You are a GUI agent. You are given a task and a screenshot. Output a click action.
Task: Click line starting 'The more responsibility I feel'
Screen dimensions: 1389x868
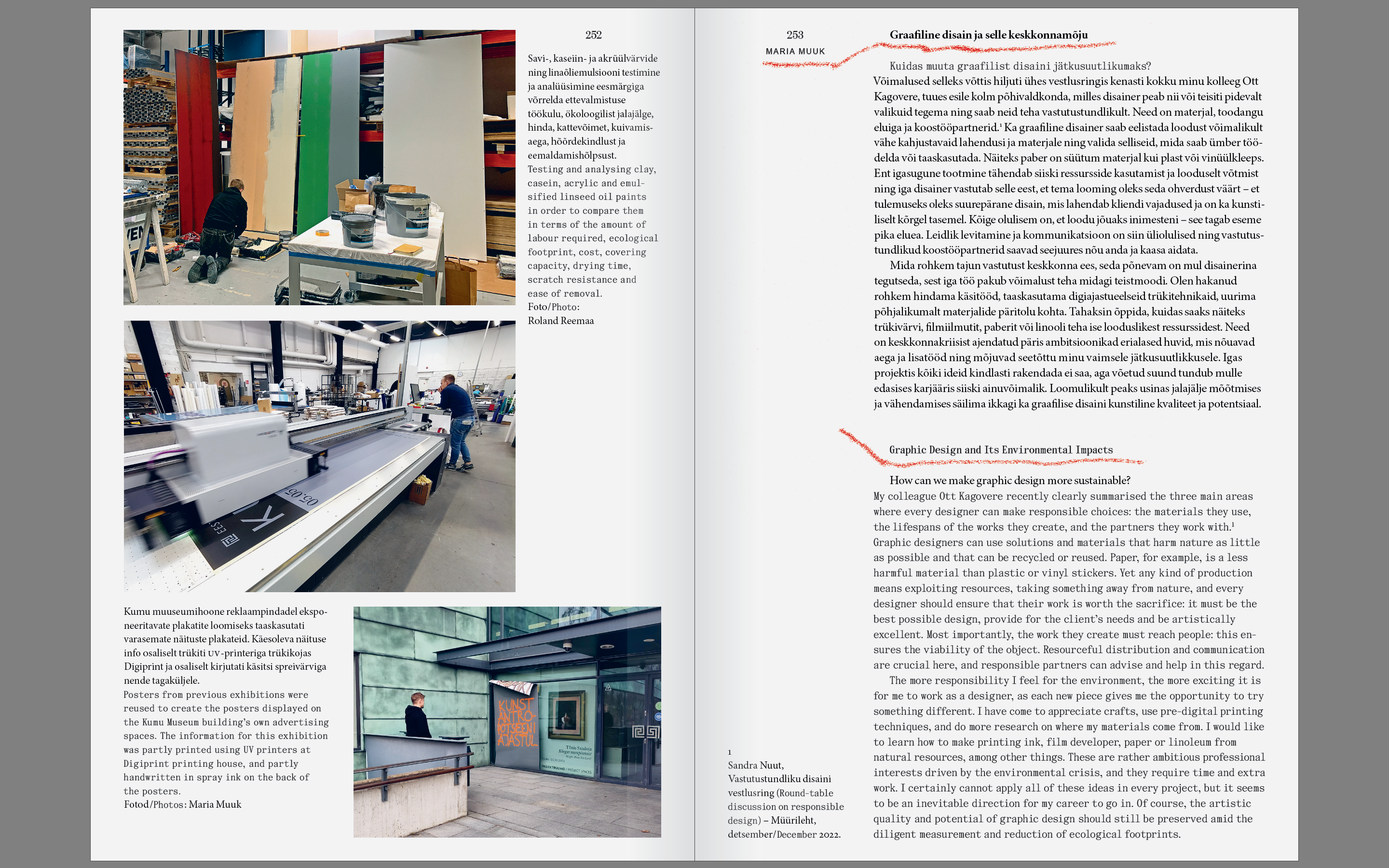(x=1075, y=680)
